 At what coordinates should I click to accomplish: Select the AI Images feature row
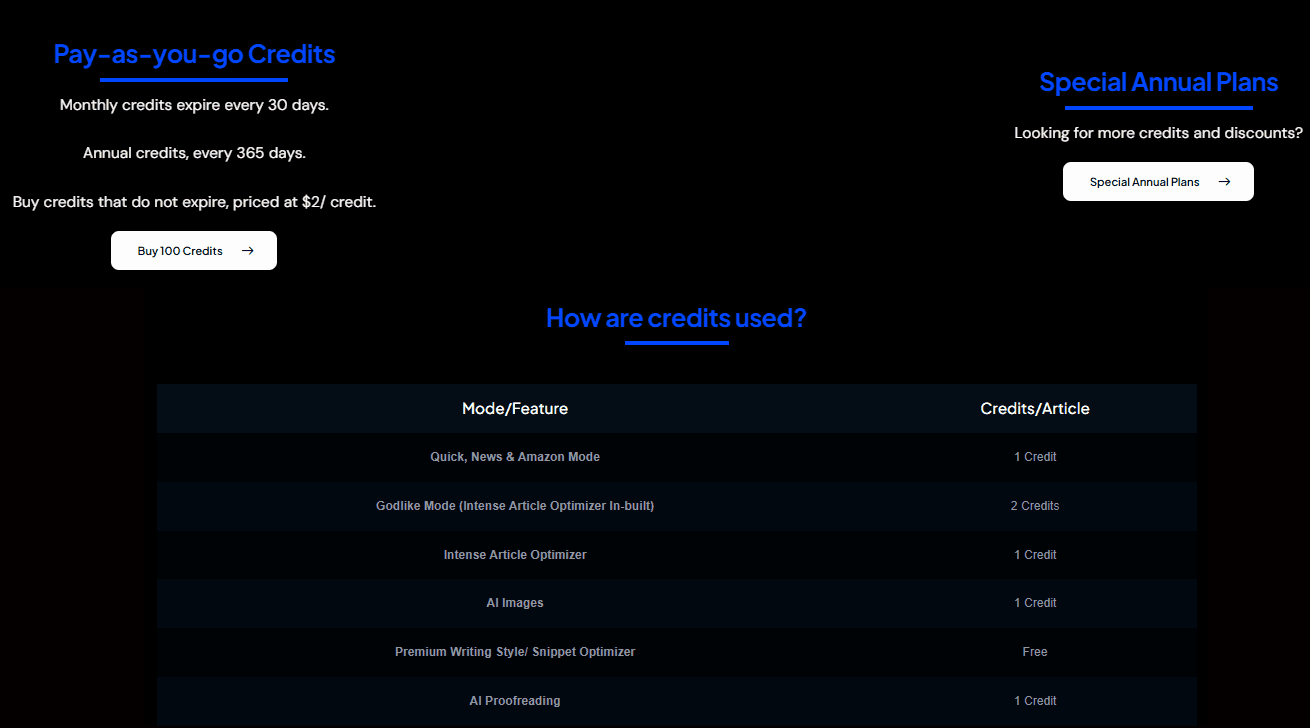[x=515, y=603]
